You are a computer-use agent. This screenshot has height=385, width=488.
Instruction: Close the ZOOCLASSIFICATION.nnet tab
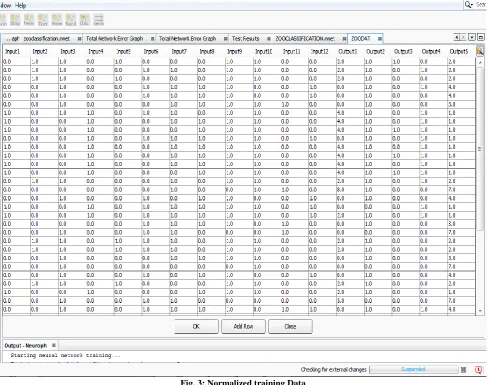tap(344, 39)
